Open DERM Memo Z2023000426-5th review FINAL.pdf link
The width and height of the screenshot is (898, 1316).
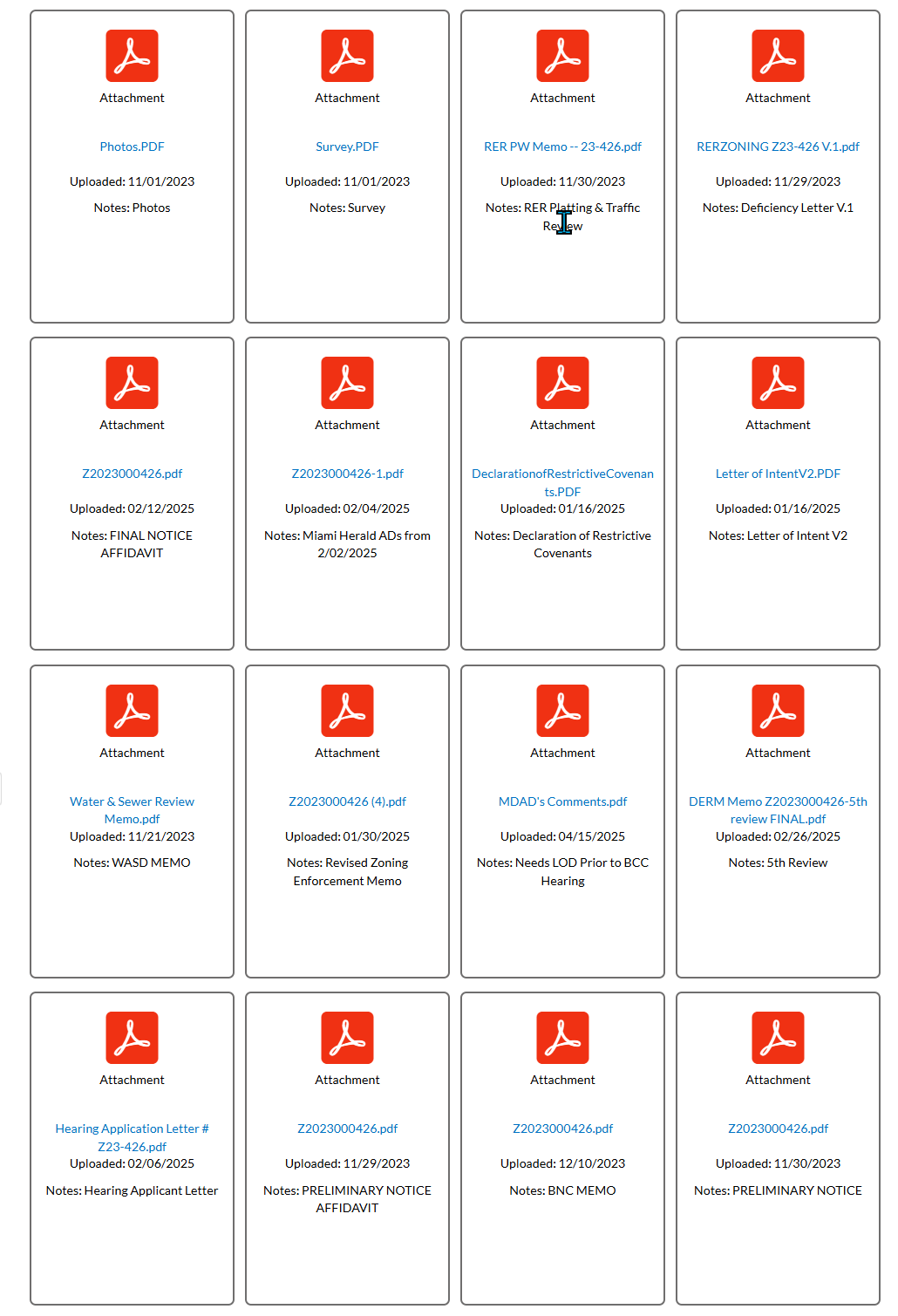(x=778, y=810)
